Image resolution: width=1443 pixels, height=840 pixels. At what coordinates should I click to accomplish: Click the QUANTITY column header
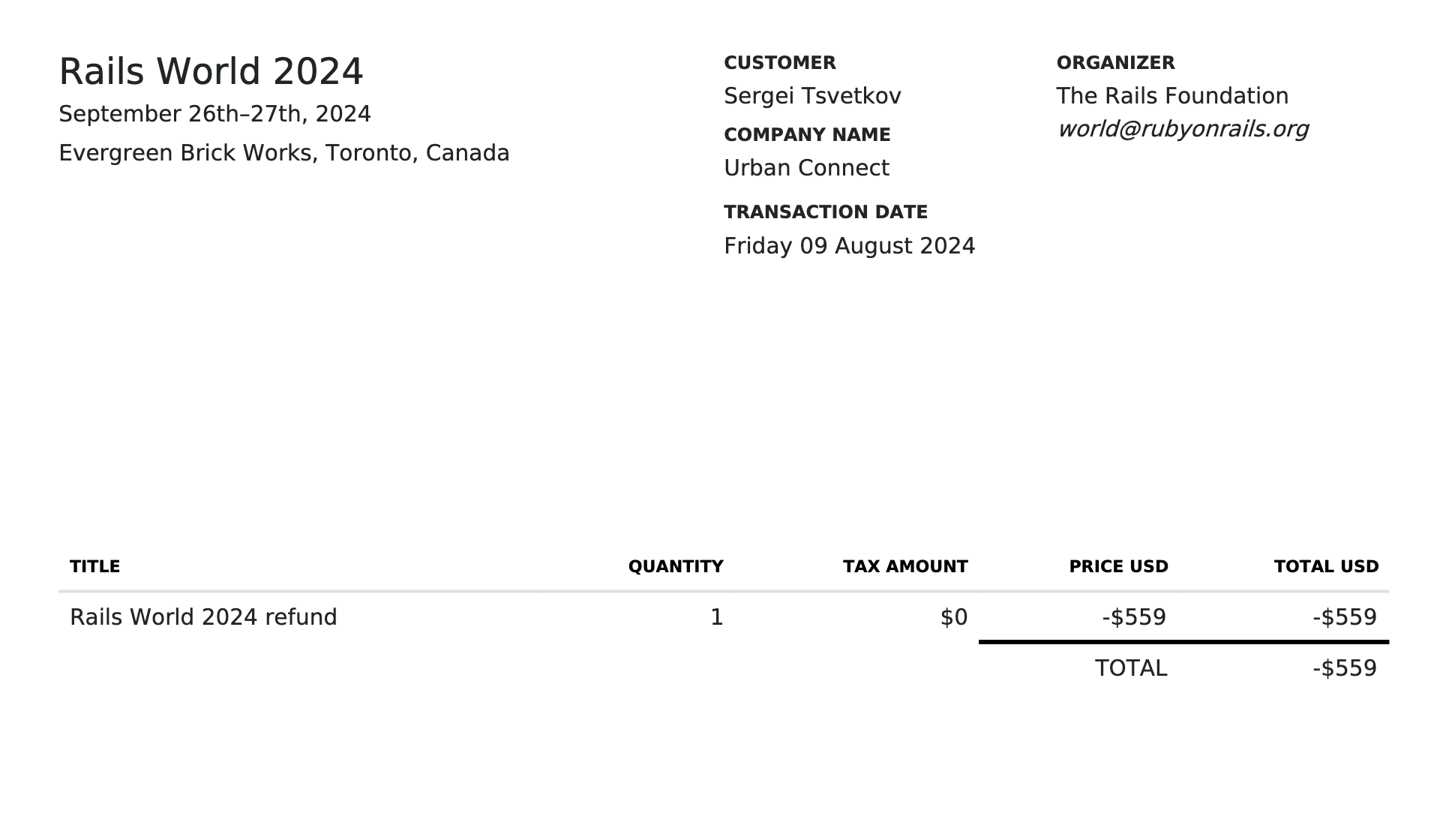[x=676, y=567]
